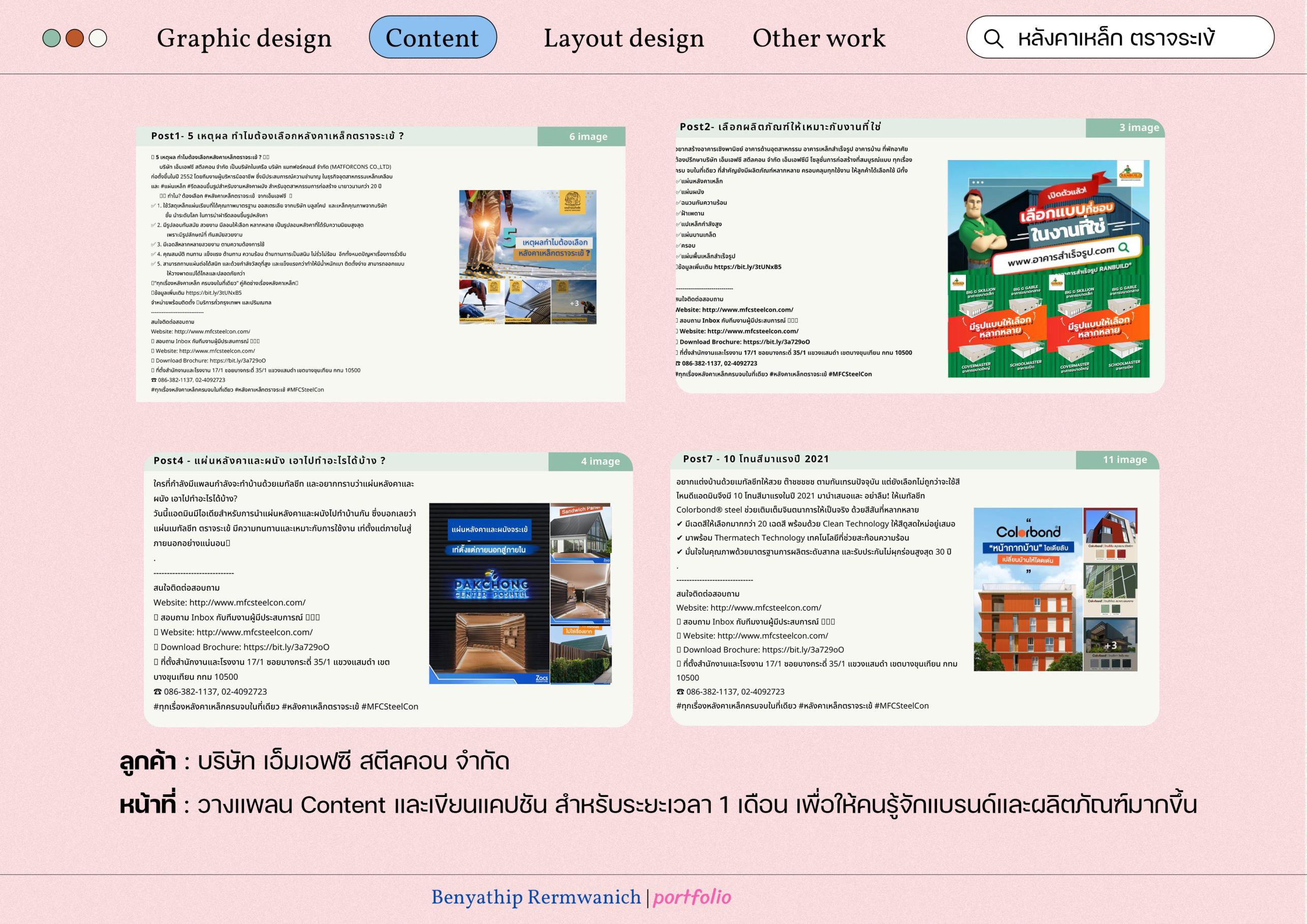Viewport: 1307px width, 924px height.
Task: Click the +3 overlay on Post7 thumbnails
Action: point(1110,645)
